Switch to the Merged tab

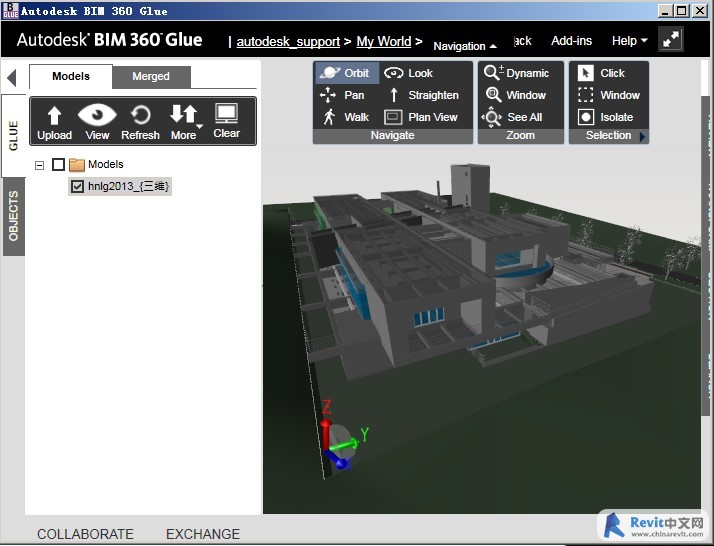tap(151, 76)
